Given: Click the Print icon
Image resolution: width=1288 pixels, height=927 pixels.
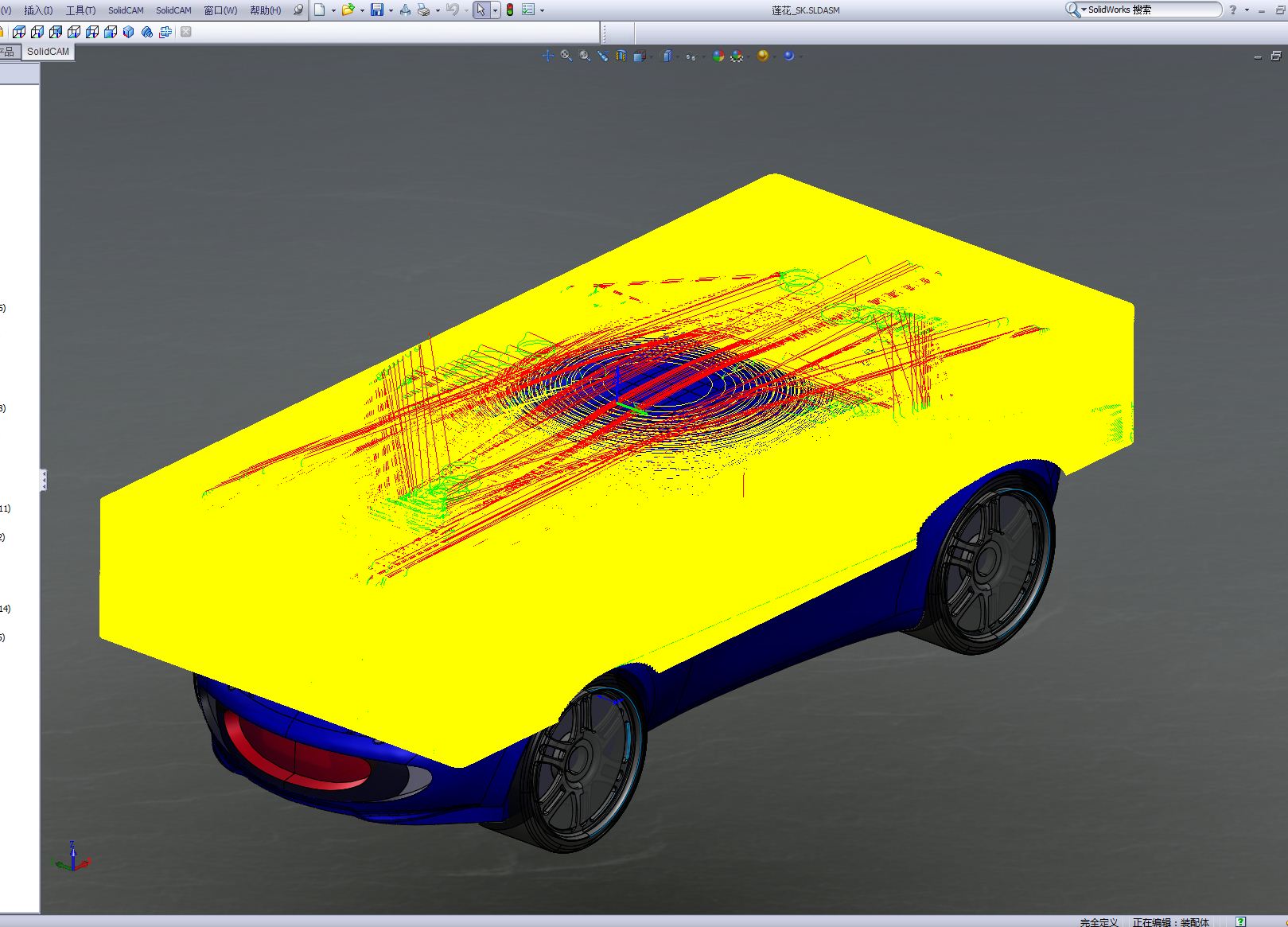Looking at the screenshot, I should pyautogui.click(x=423, y=10).
